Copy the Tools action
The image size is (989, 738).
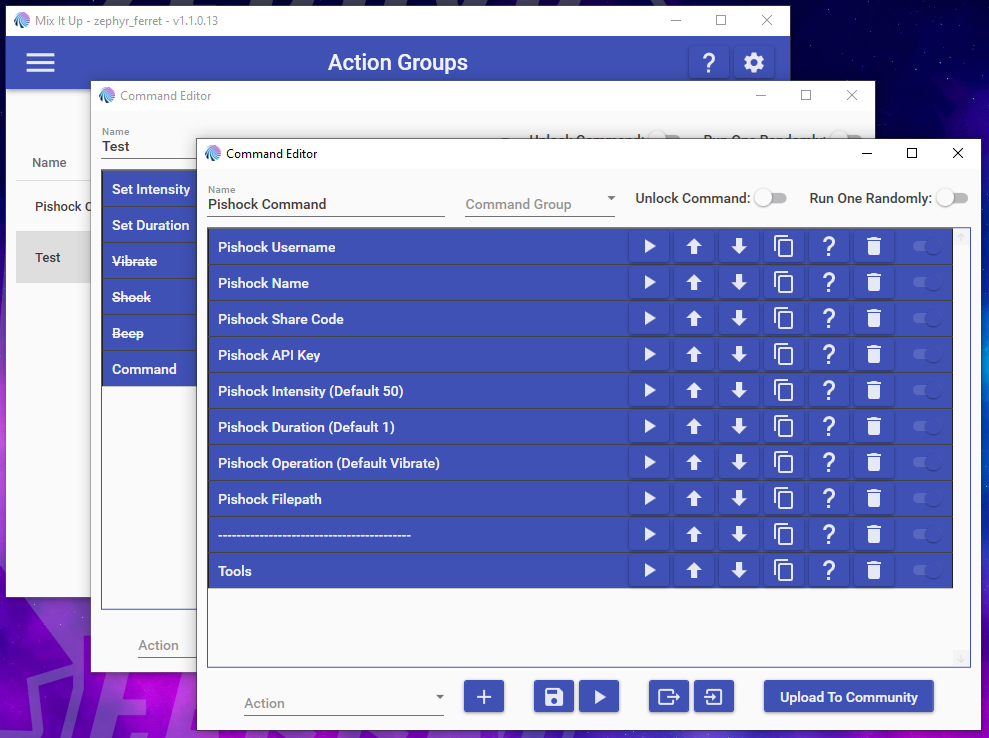783,570
